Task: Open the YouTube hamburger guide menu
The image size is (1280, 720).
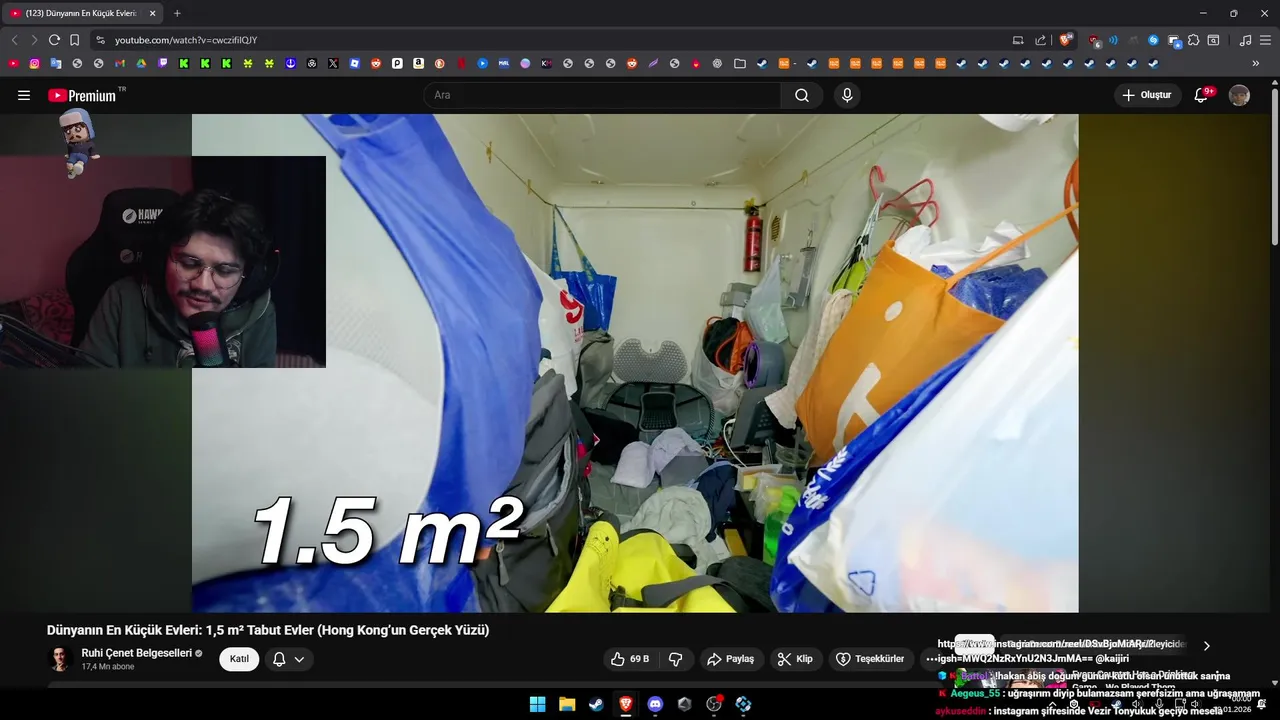Action: click(x=24, y=95)
